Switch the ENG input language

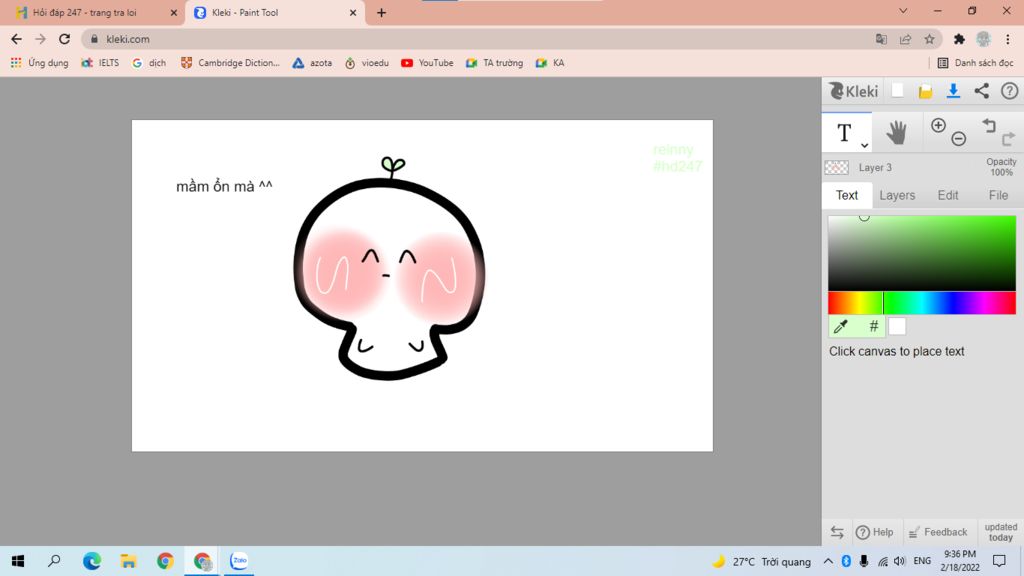[922, 561]
